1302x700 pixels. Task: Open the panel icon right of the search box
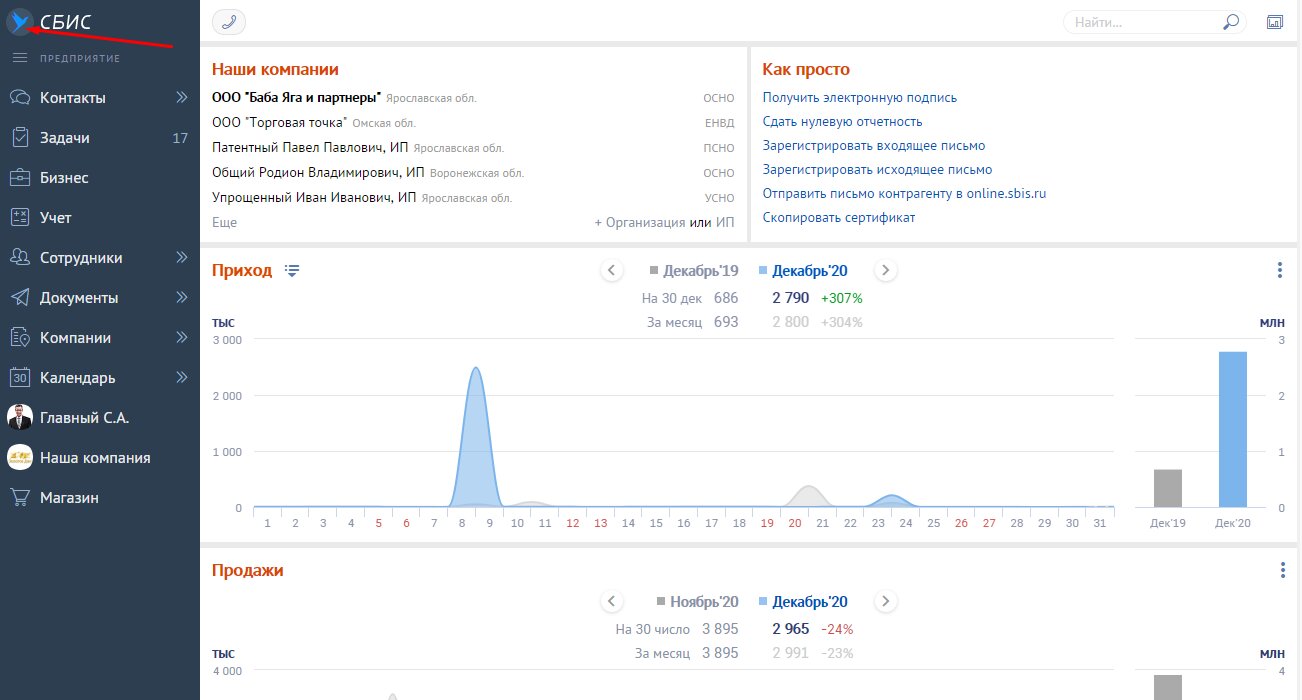(1275, 22)
